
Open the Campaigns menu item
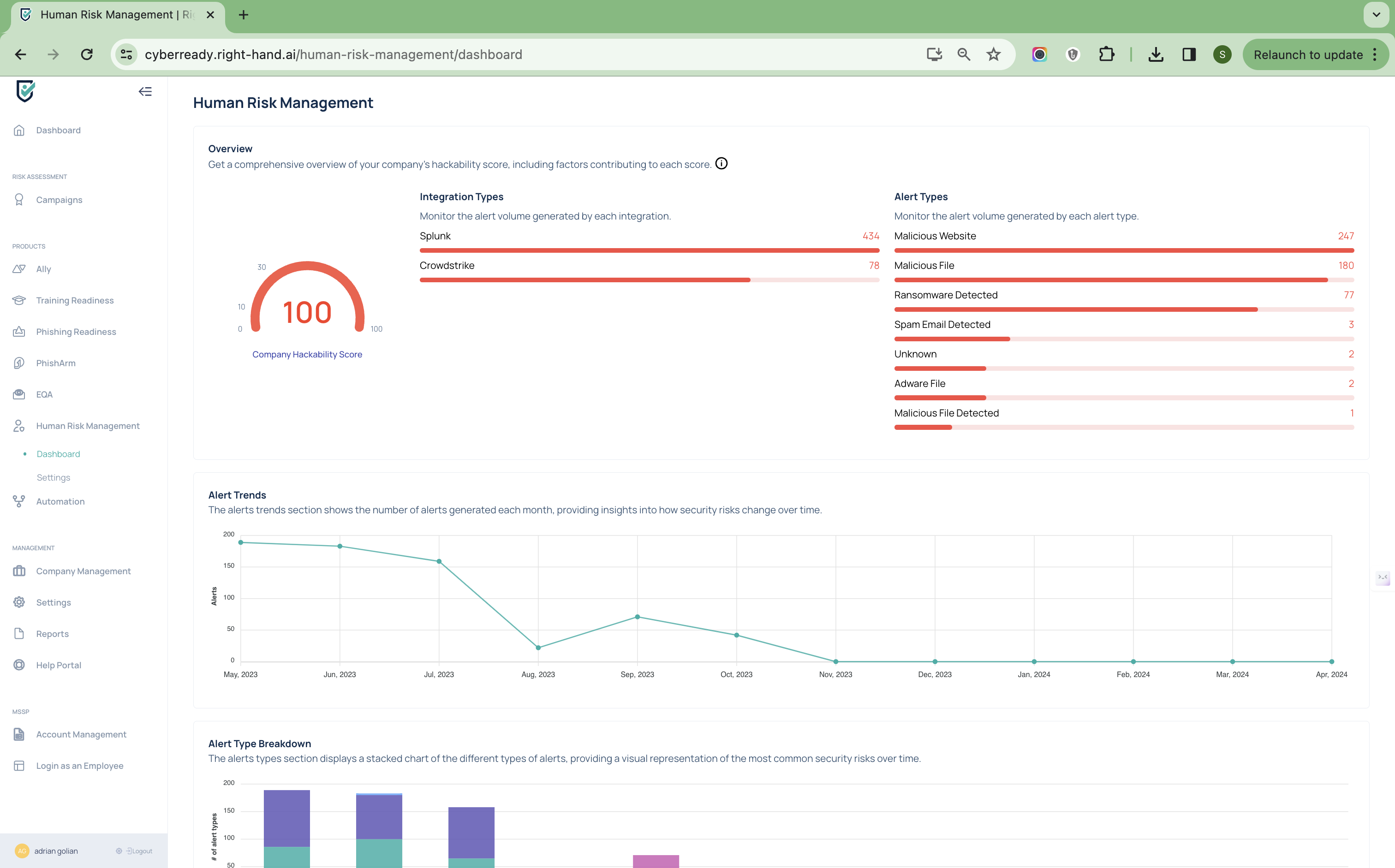click(59, 200)
